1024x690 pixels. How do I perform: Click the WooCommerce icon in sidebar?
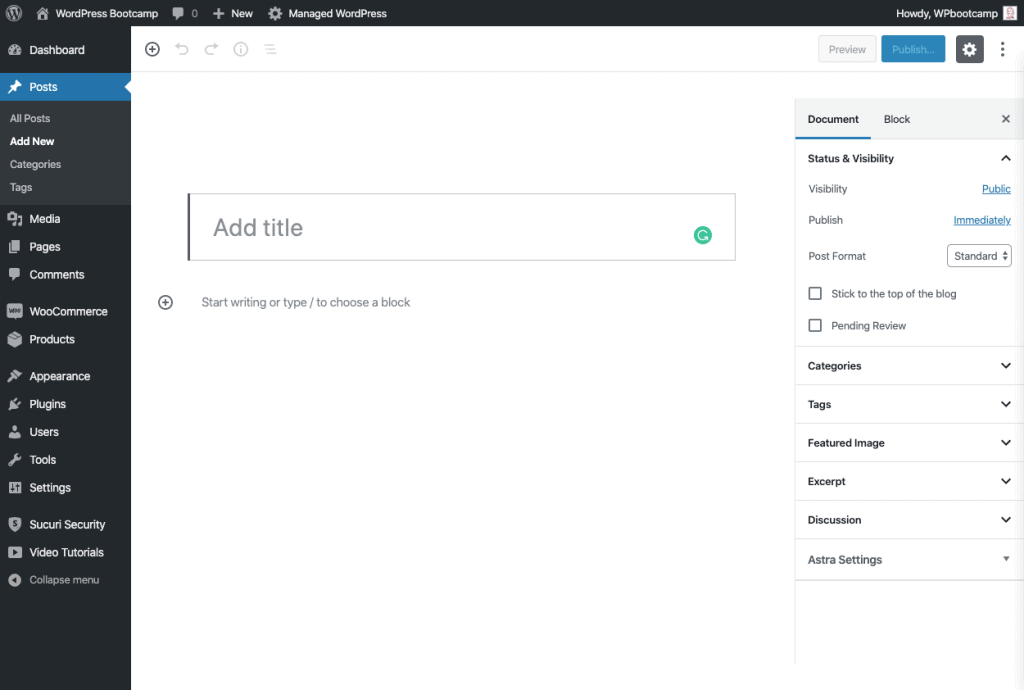(x=14, y=311)
